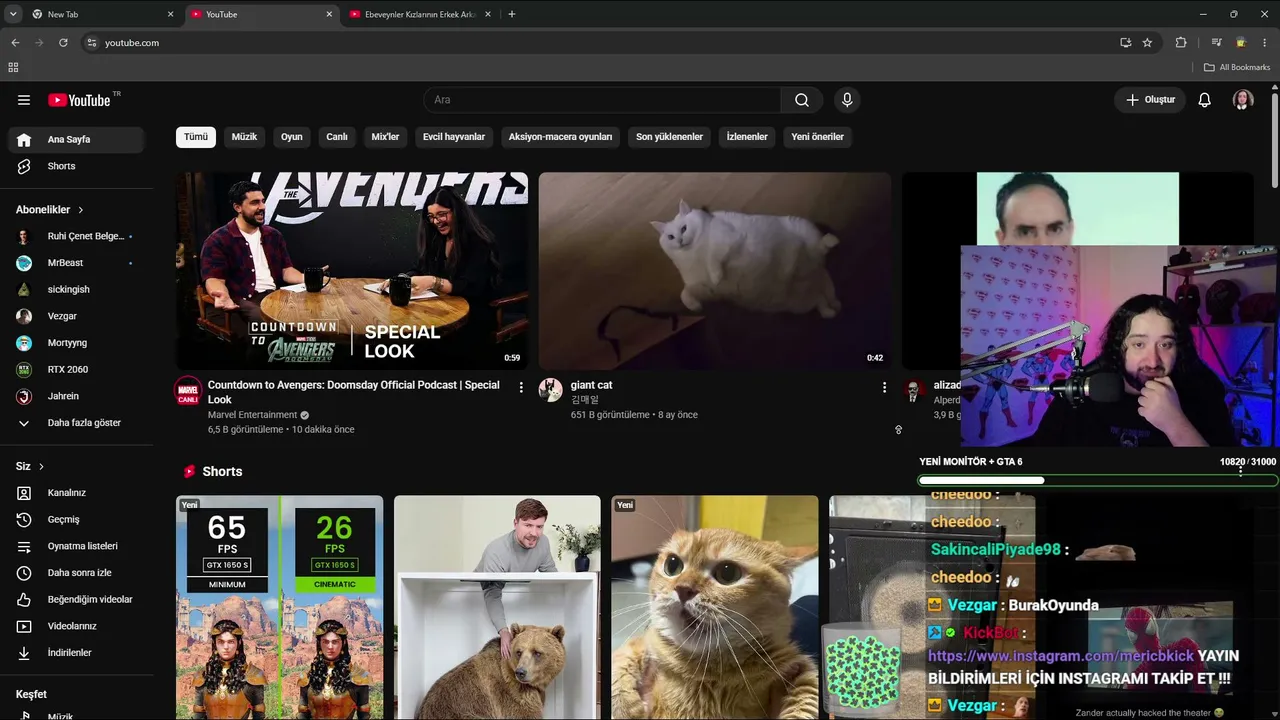Open Beğendiğim videolar liked videos
The width and height of the screenshot is (1280, 720).
[x=76, y=600]
